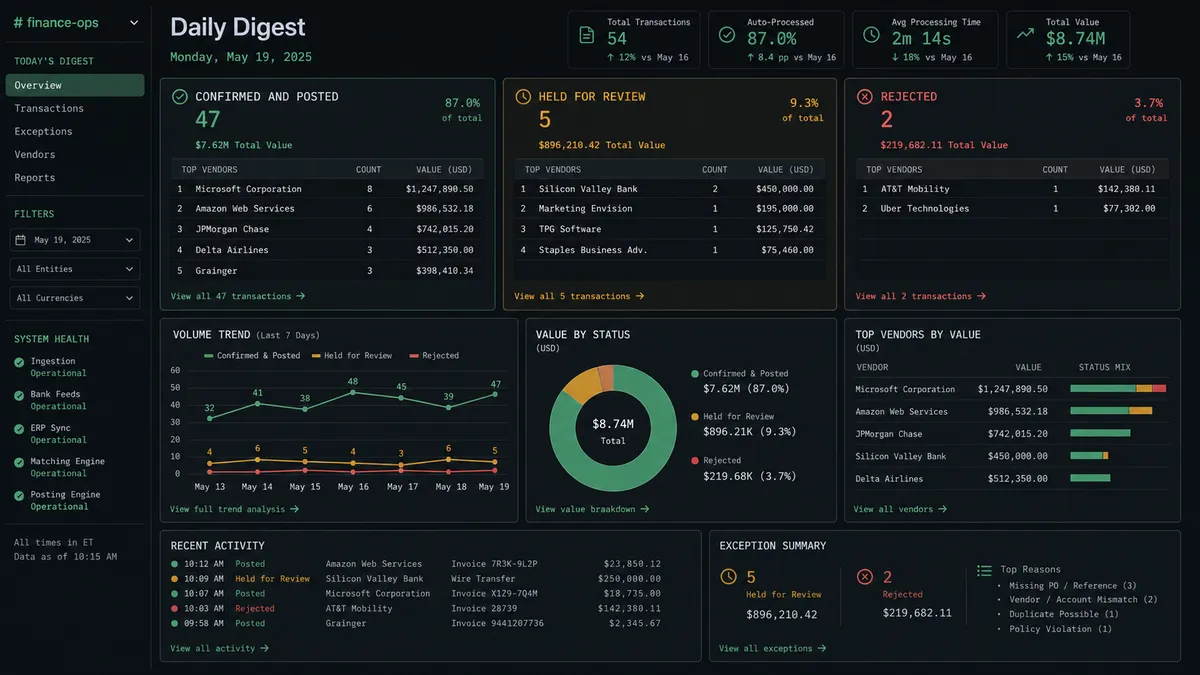Click View all 5 transactions link
This screenshot has width=1200, height=675.
click(579, 296)
